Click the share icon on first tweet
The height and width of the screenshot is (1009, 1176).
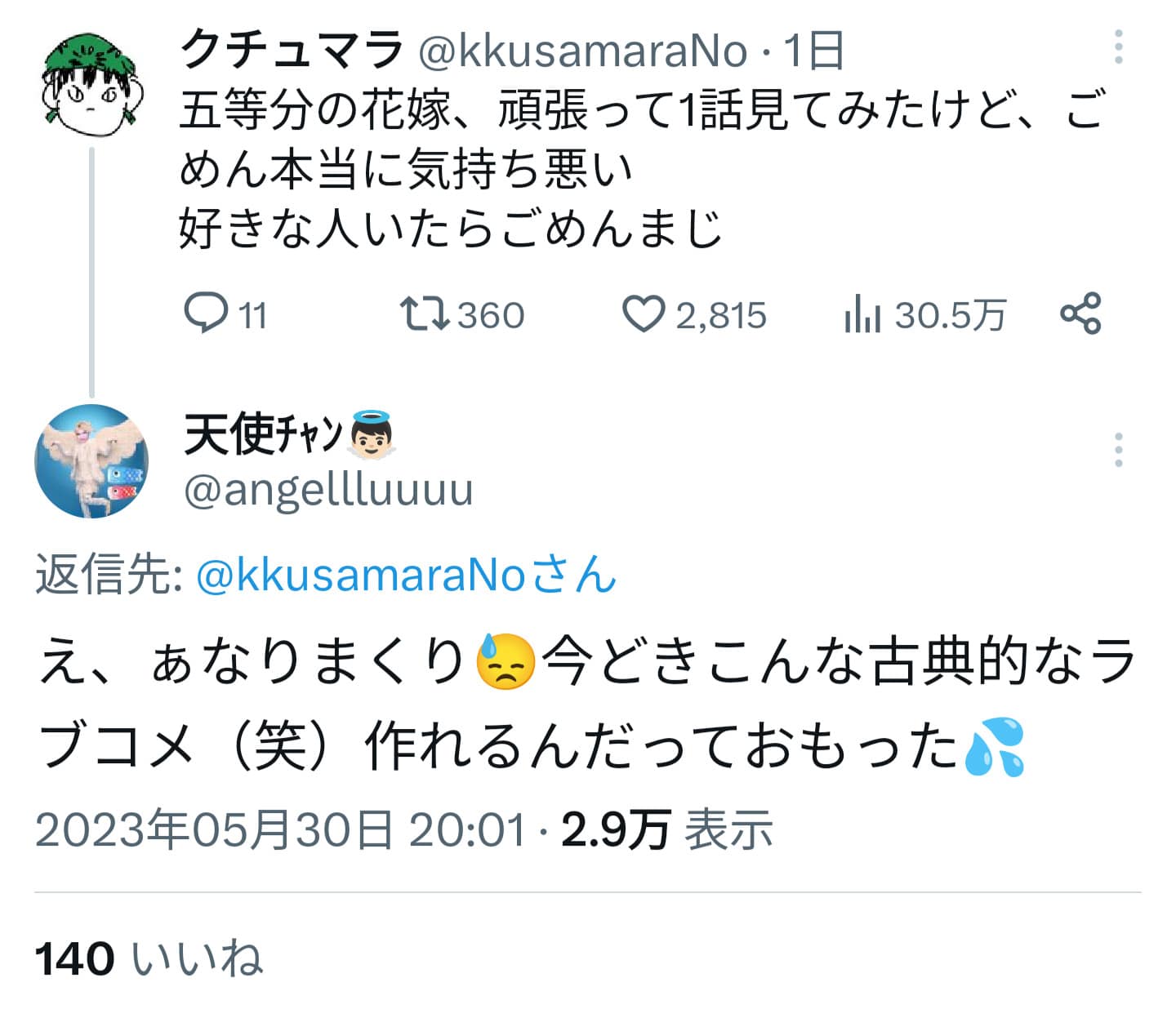[x=1080, y=314]
